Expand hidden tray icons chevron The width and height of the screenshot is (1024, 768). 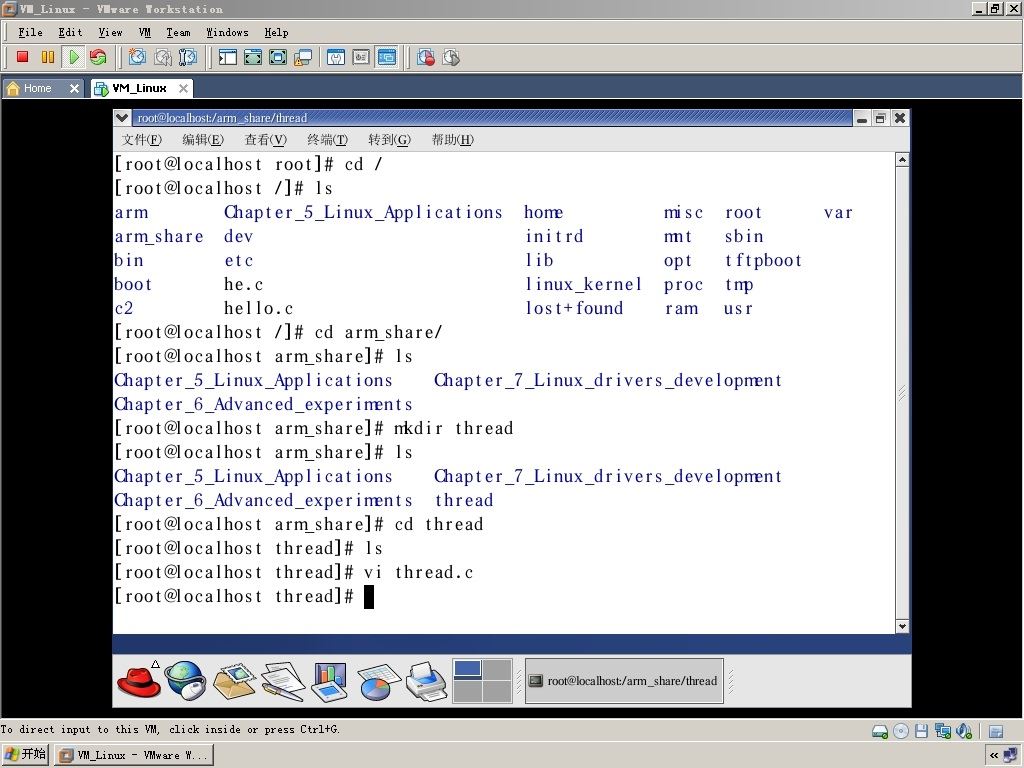click(994, 756)
